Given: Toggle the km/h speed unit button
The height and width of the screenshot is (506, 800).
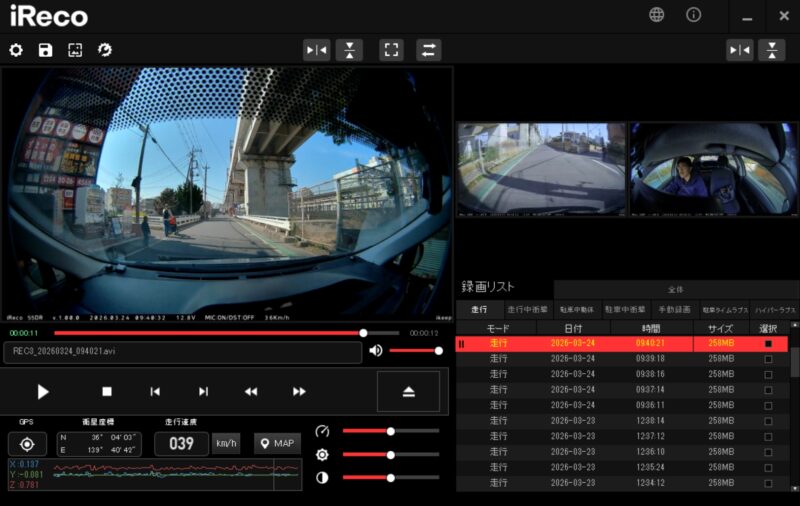Looking at the screenshot, I should [226, 443].
